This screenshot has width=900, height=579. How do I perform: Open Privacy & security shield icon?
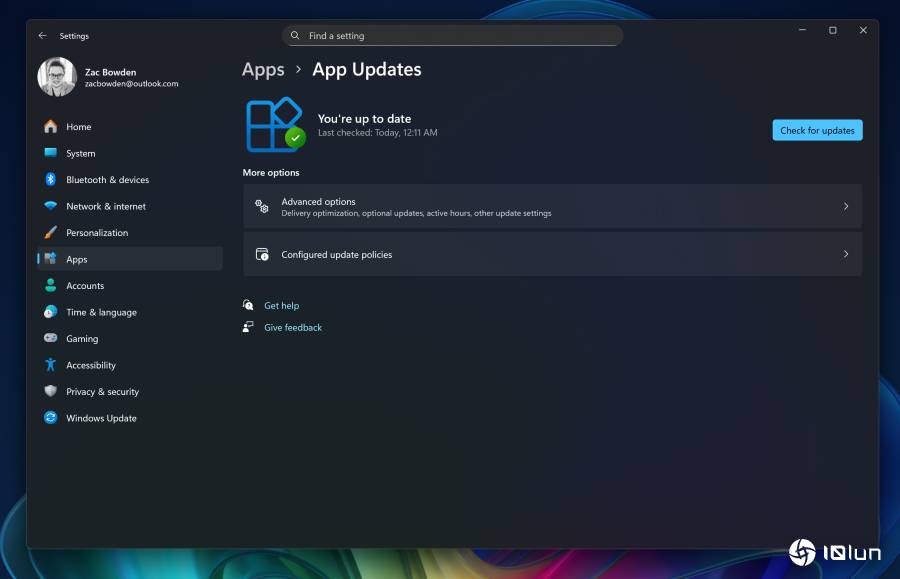[50, 392]
